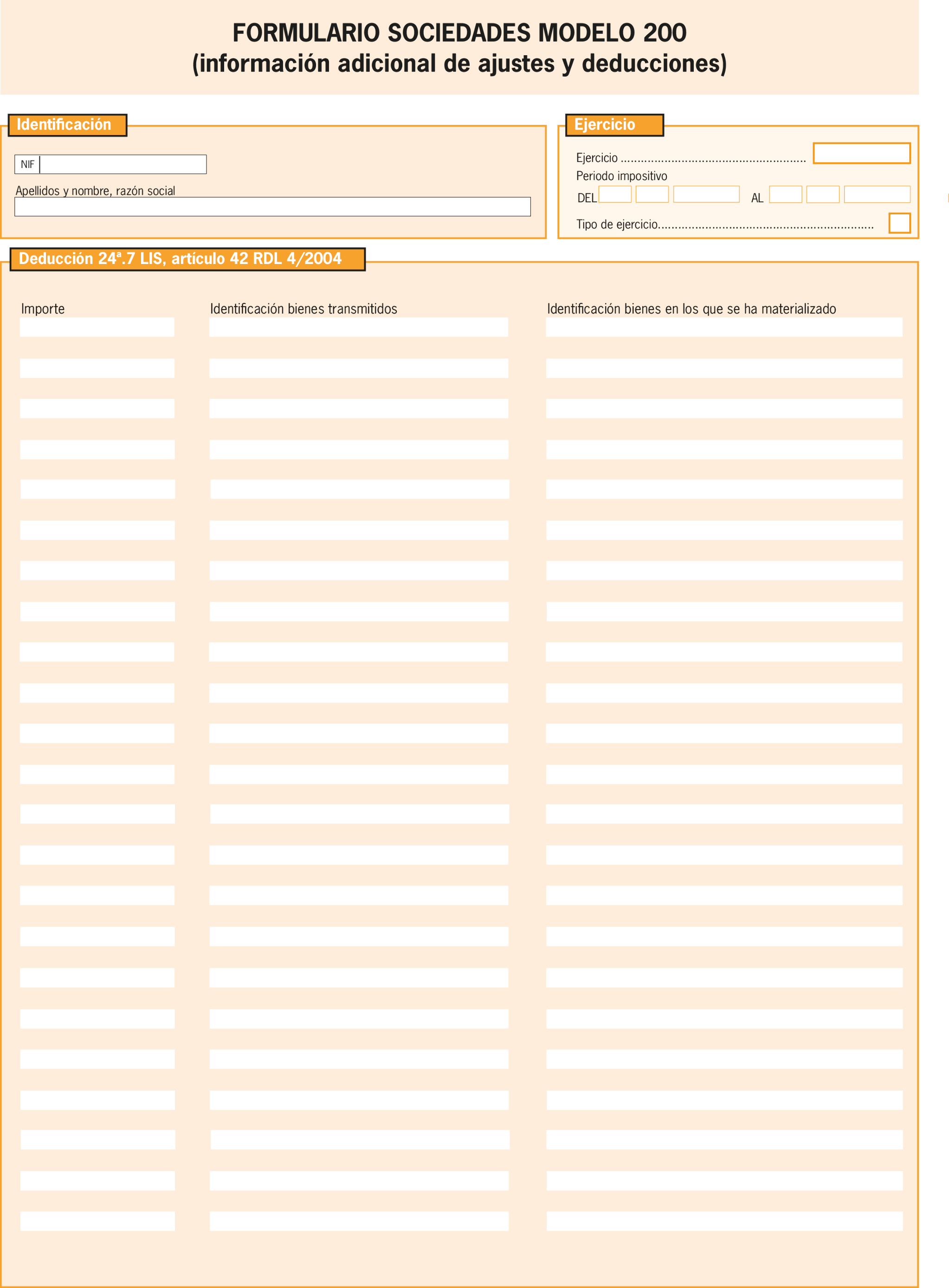Click the orange 'Ejercicio' section header
The image size is (949, 1288).
pyautogui.click(x=615, y=125)
